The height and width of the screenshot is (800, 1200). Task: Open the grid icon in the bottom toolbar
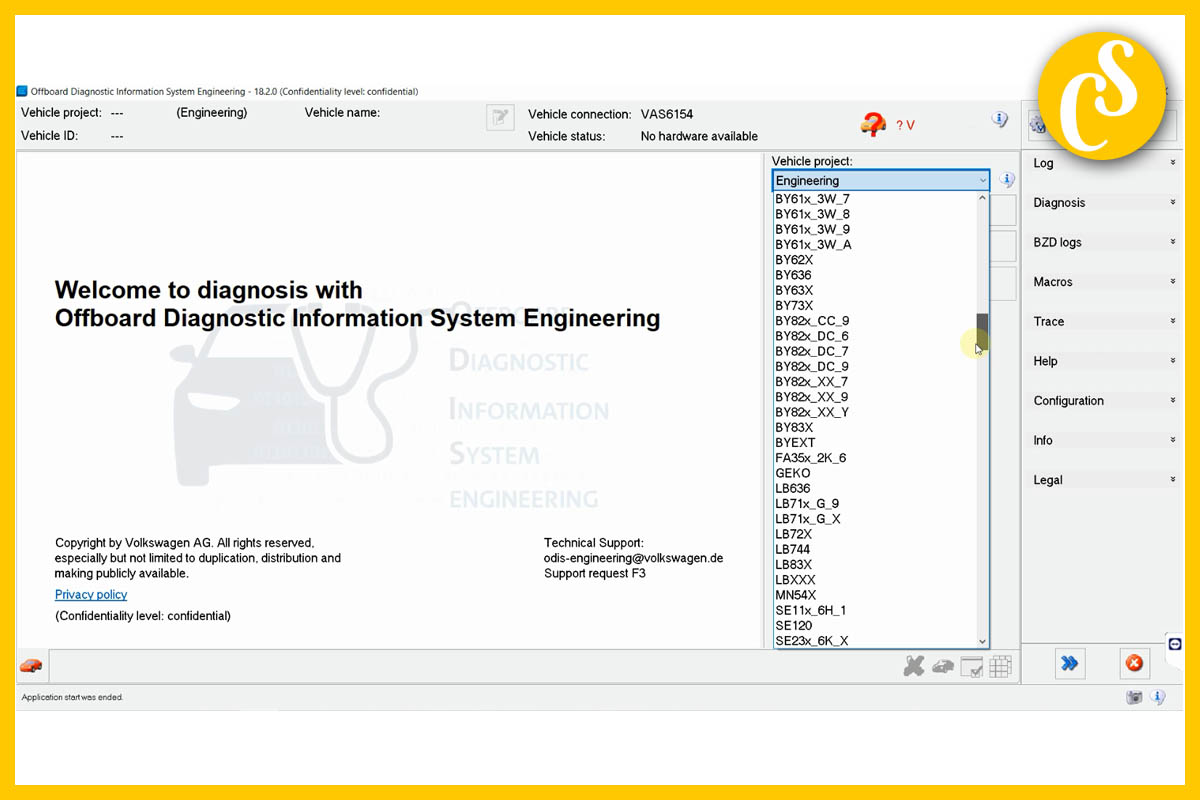1000,666
